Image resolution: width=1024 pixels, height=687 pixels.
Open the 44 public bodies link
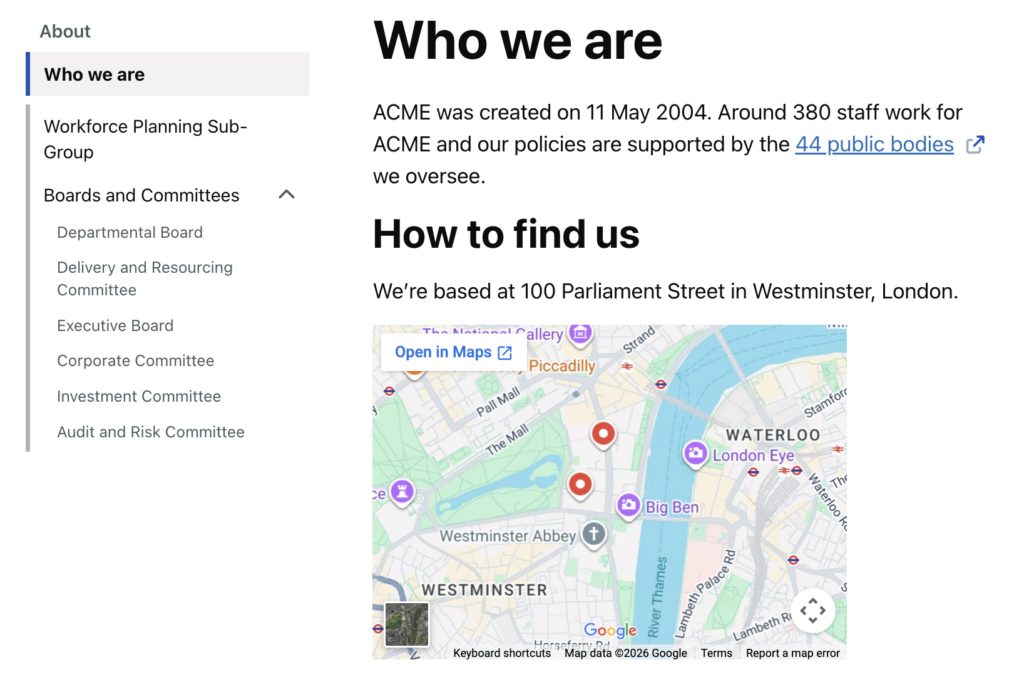coord(874,144)
